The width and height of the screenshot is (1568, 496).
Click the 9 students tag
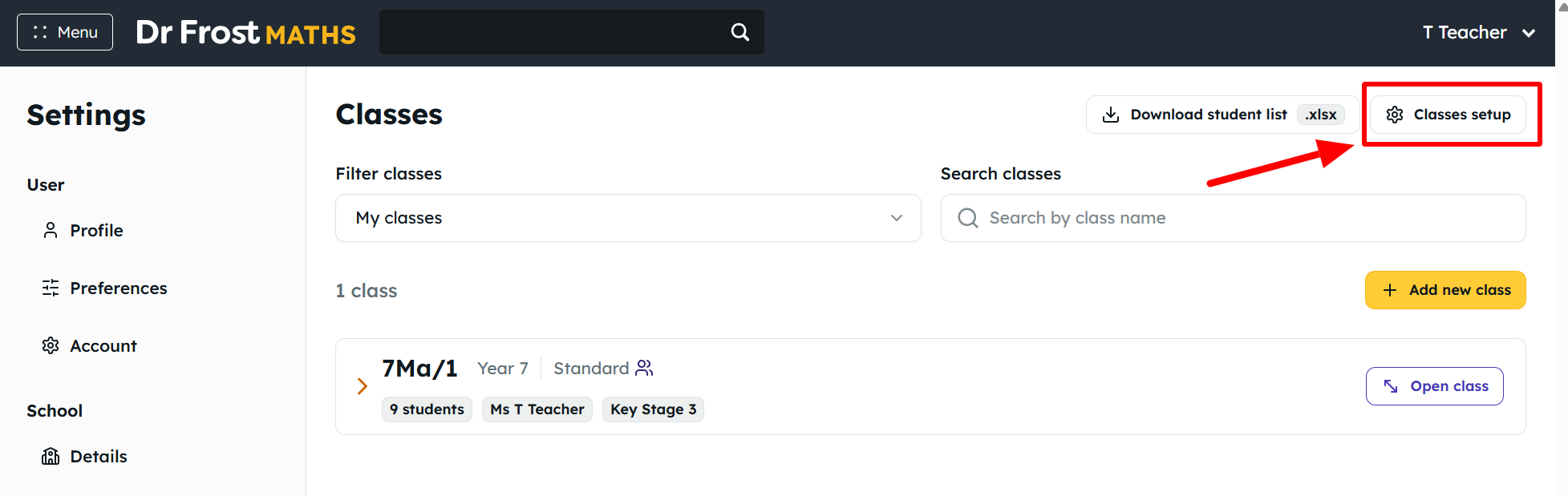[x=427, y=409]
